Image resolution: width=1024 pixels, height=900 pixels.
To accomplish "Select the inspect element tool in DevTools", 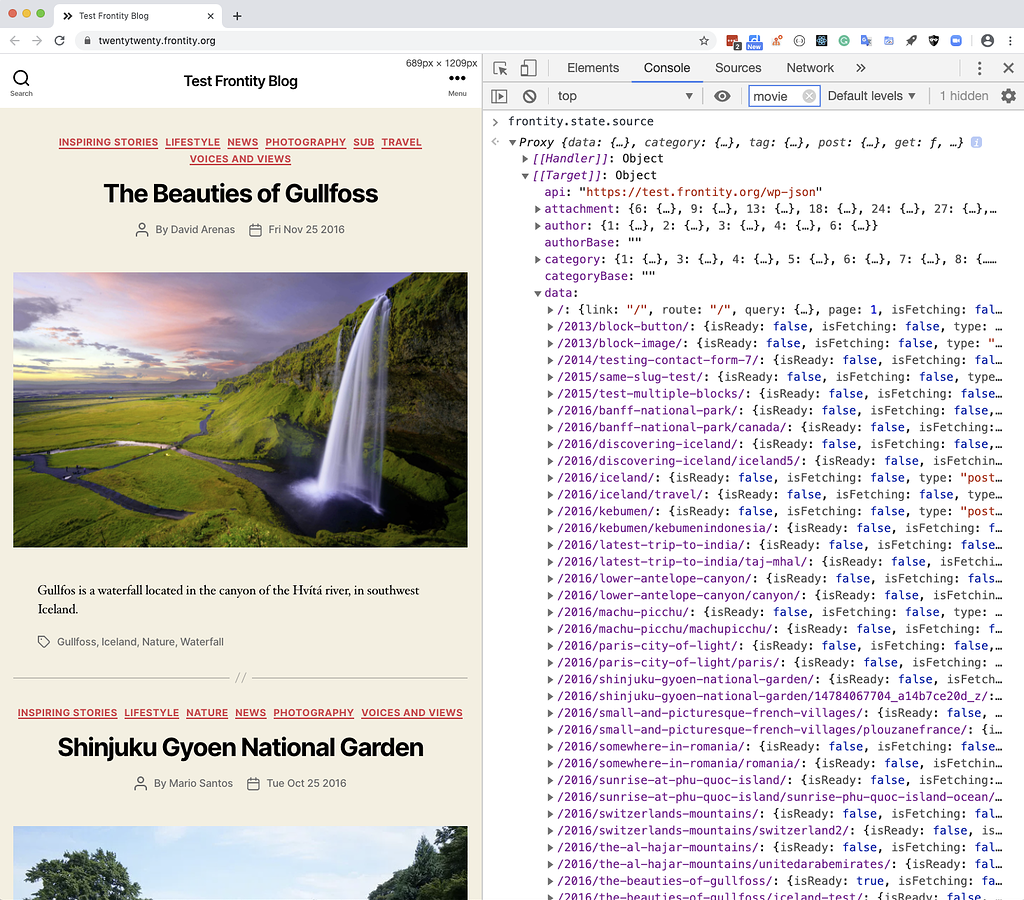I will [x=498, y=67].
